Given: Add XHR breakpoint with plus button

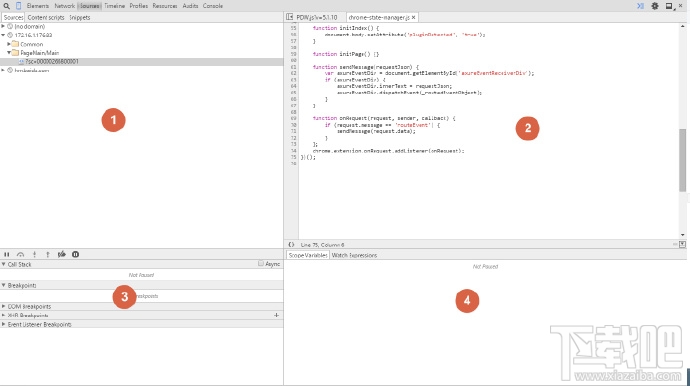Looking at the screenshot, I should (x=276, y=315).
